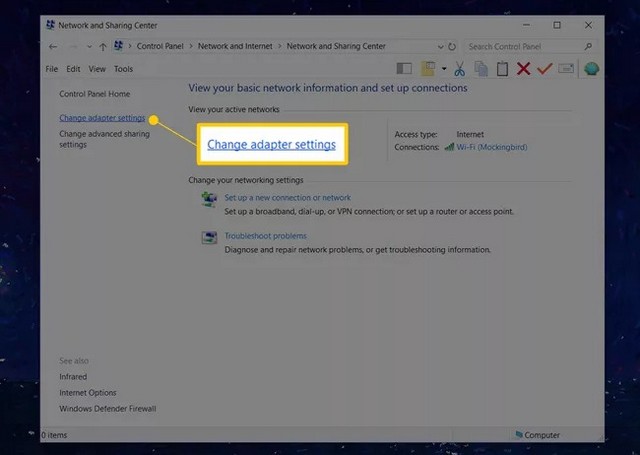The height and width of the screenshot is (455, 640).
Task: Open the Tools menu
Action: coord(123,69)
